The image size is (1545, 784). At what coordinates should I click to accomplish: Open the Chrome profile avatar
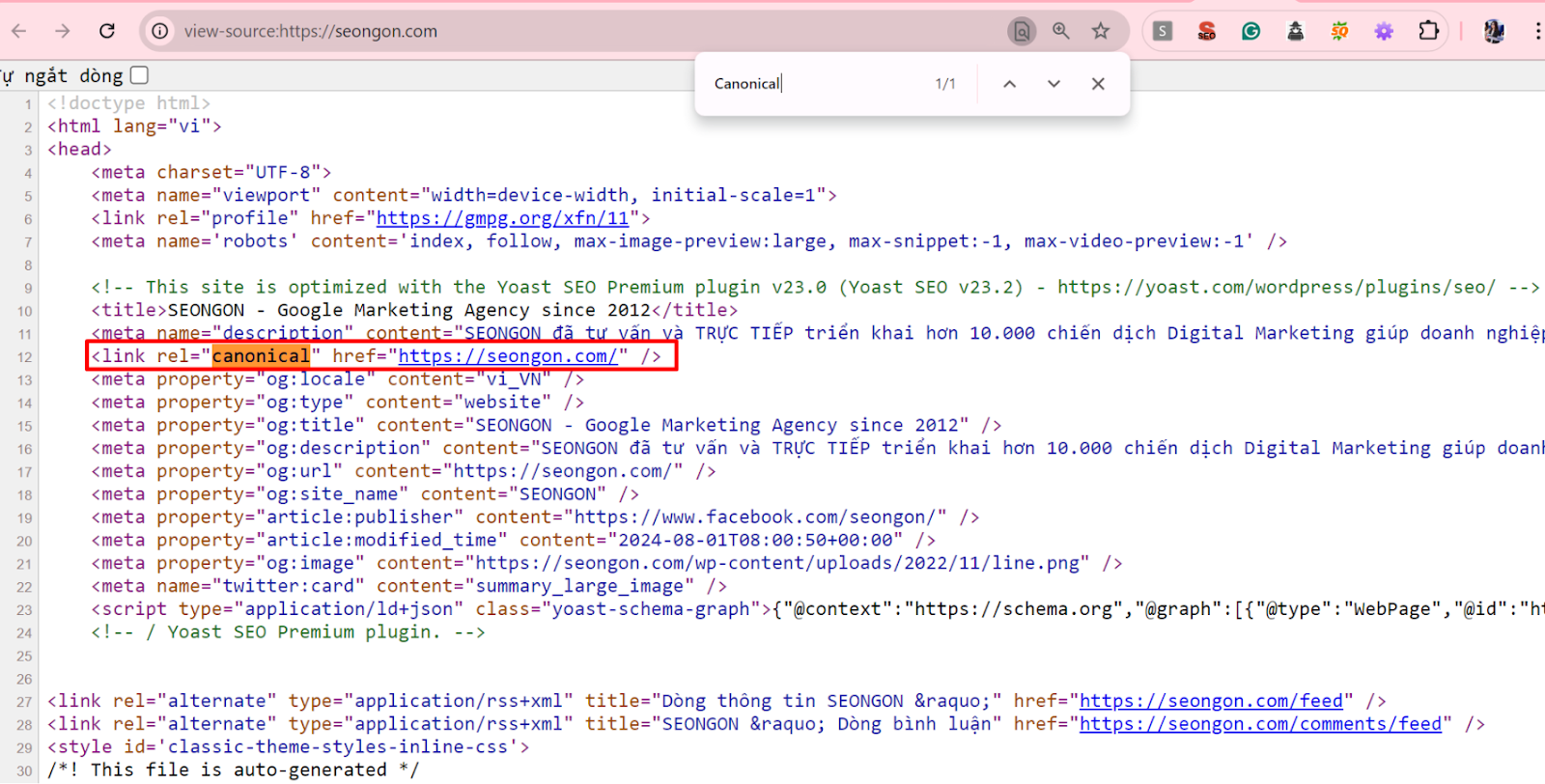pyautogui.click(x=1494, y=31)
